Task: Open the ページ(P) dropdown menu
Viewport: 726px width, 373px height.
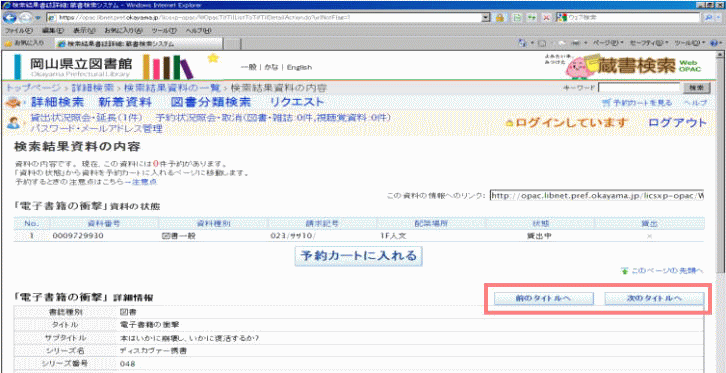Action: [x=608, y=43]
